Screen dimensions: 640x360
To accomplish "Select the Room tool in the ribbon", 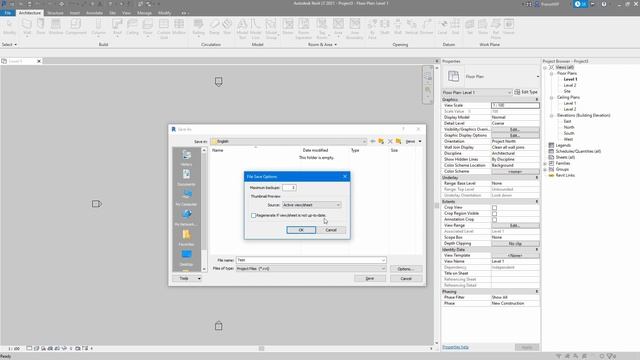I will click(288, 27).
